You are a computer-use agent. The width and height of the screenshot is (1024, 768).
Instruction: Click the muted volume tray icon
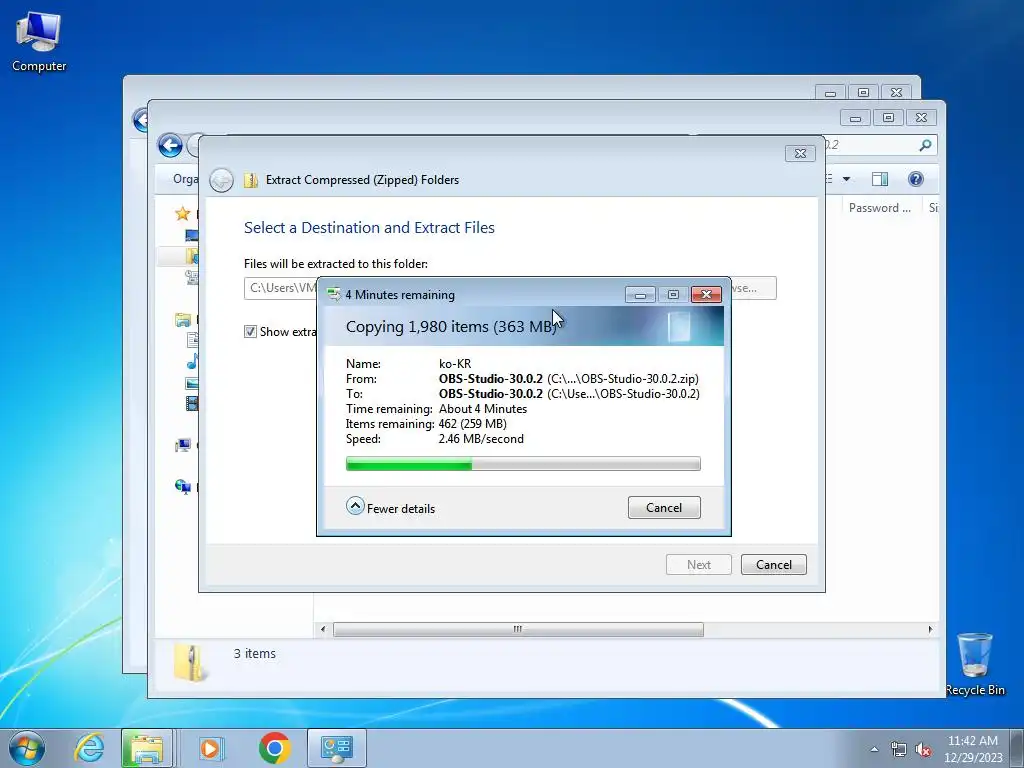[923, 749]
